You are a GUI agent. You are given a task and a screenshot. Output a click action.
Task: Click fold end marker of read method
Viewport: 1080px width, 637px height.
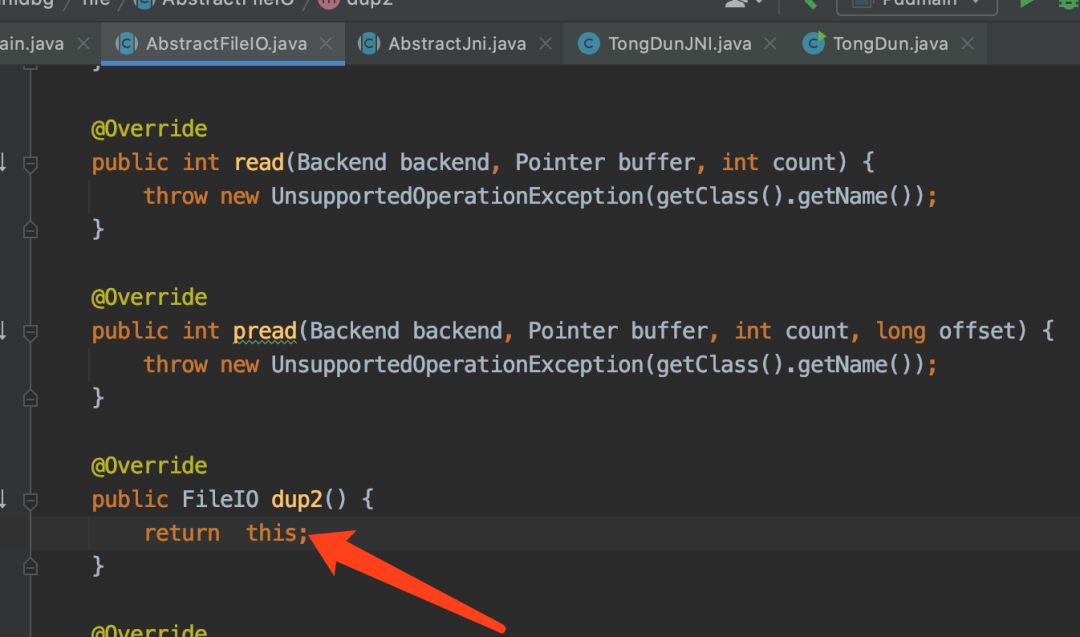click(30, 230)
